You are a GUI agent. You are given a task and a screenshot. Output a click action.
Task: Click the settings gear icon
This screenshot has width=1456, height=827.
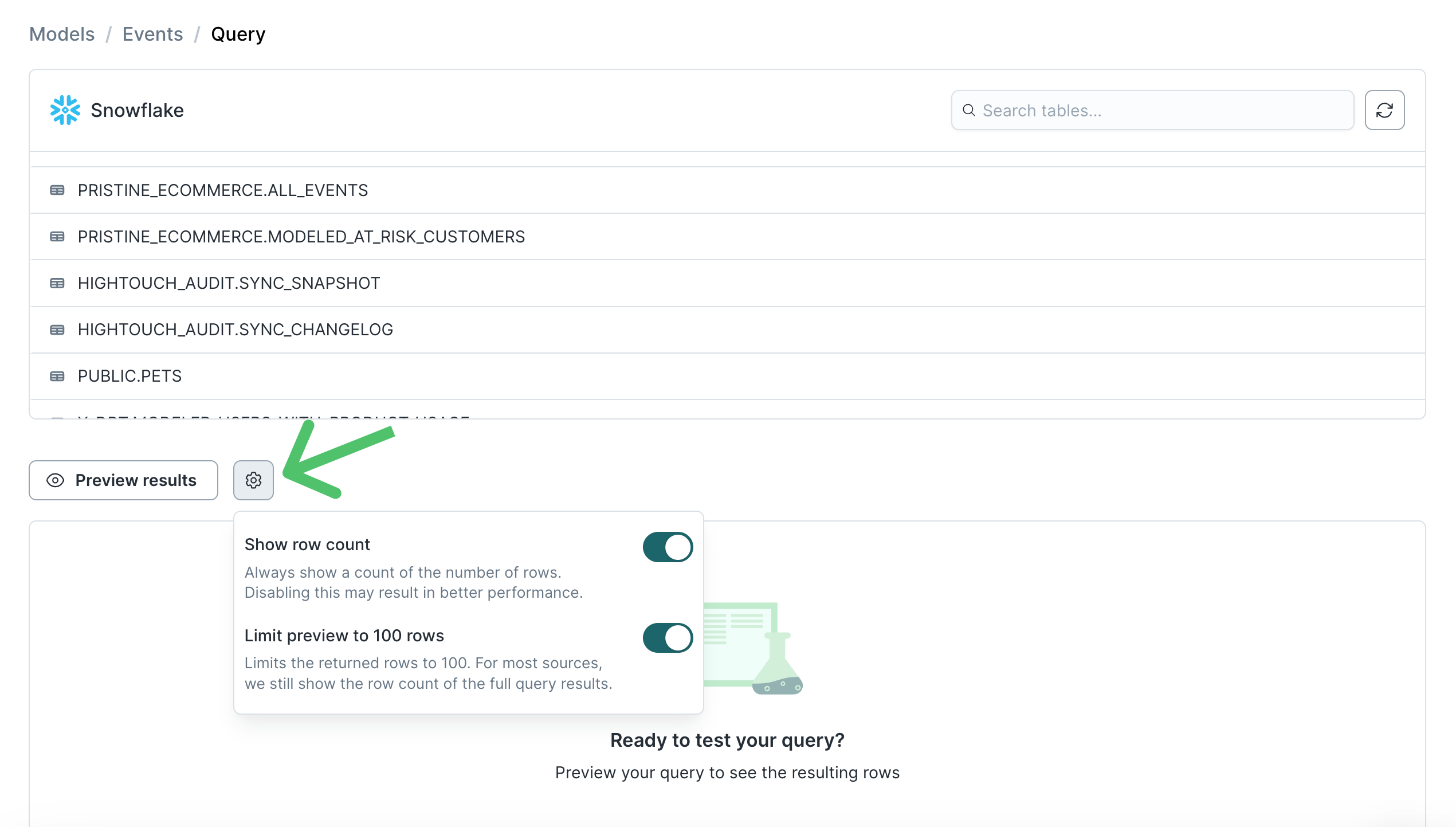pyautogui.click(x=253, y=480)
